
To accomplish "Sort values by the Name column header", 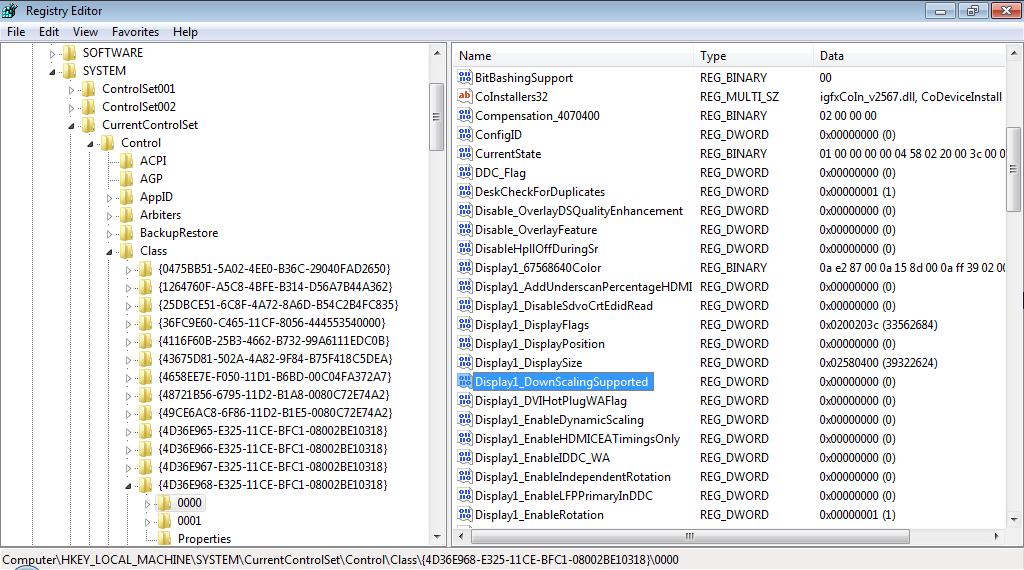I will [573, 56].
